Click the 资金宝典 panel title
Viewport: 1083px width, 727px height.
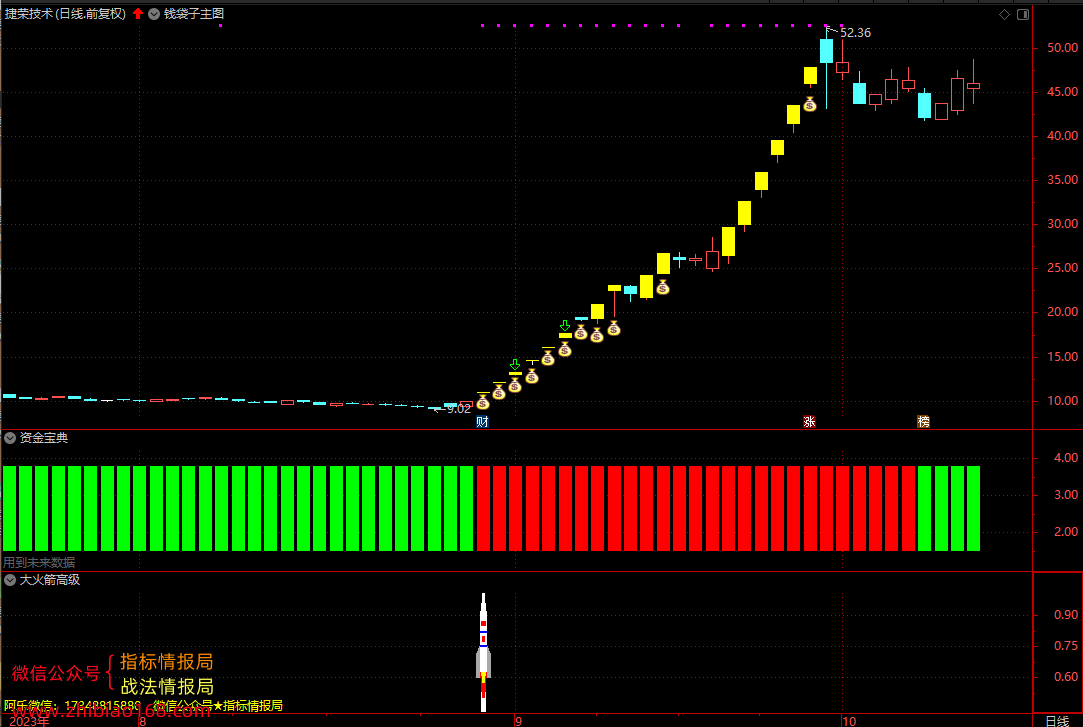pos(44,438)
